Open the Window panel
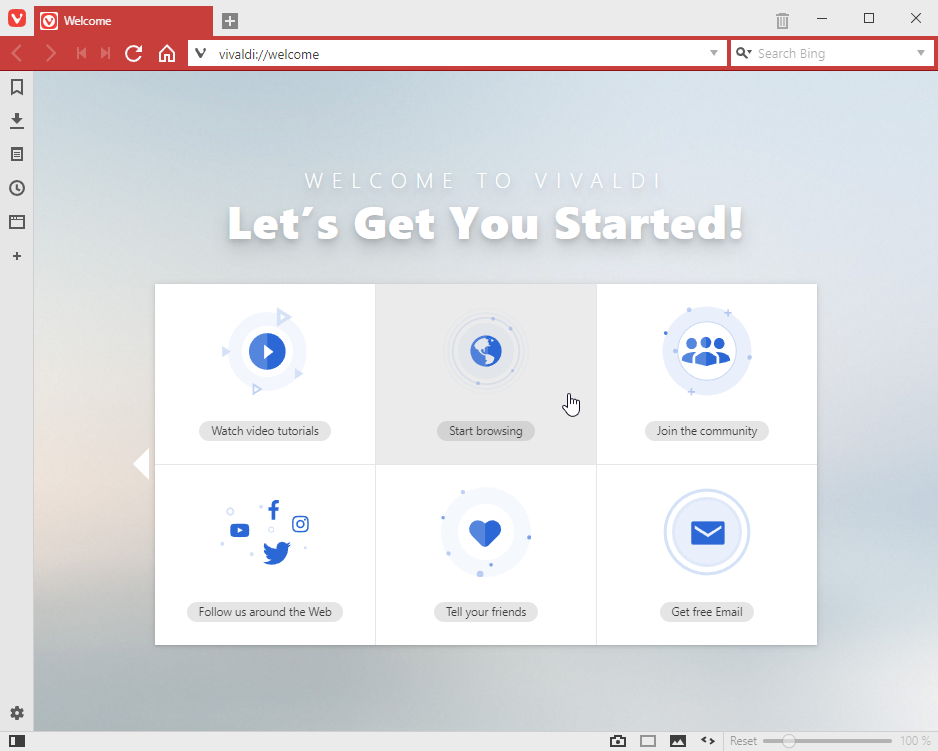 17,222
